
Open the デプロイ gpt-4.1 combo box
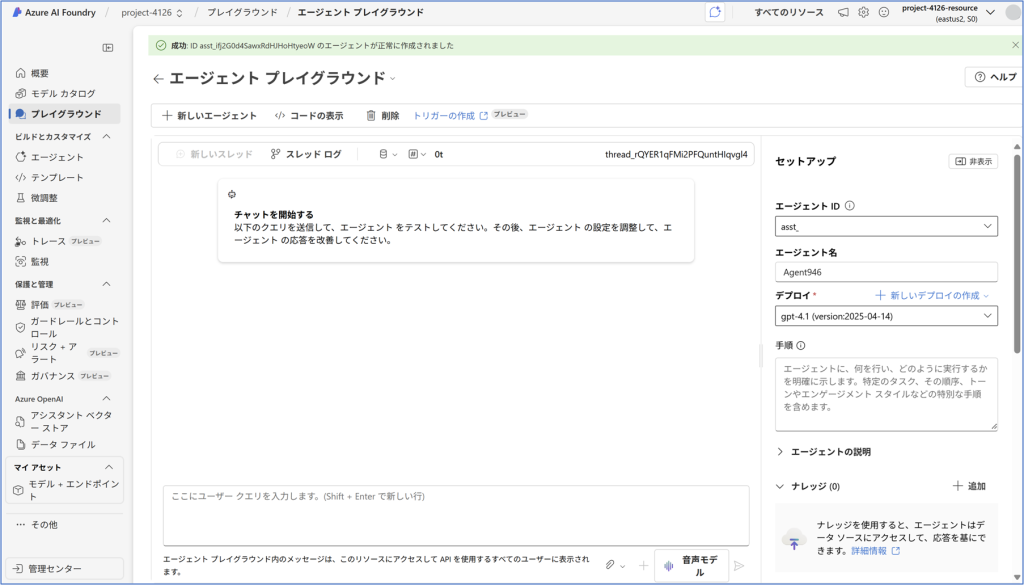[886, 316]
